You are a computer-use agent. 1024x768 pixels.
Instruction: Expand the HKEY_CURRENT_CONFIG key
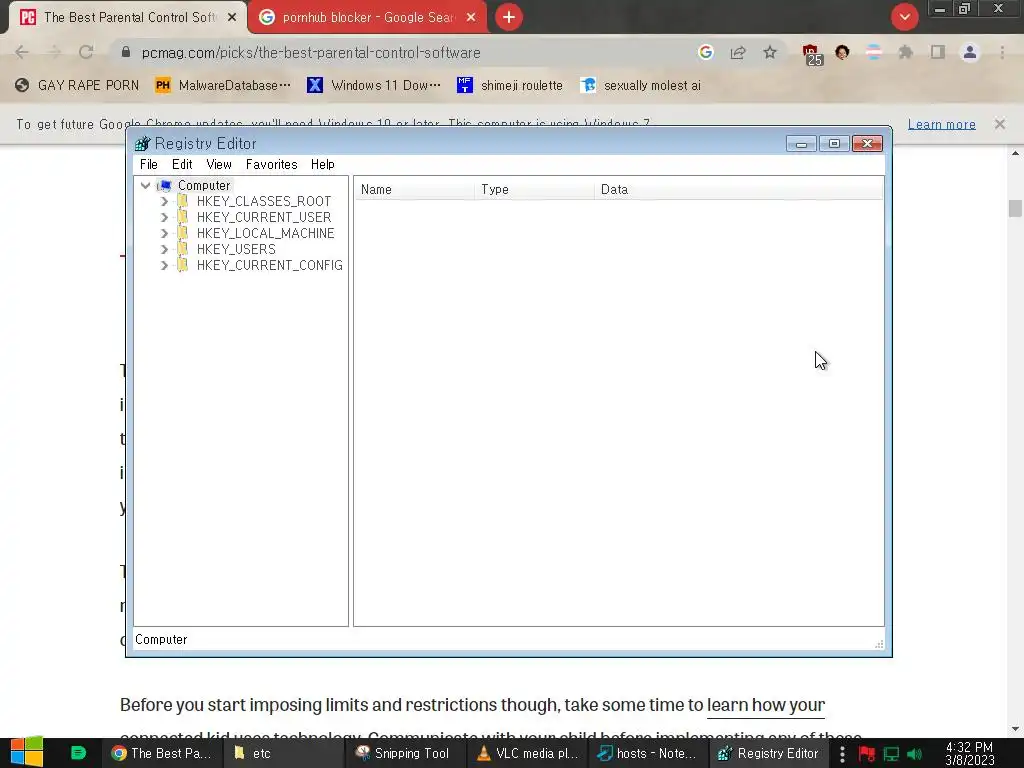coord(164,265)
